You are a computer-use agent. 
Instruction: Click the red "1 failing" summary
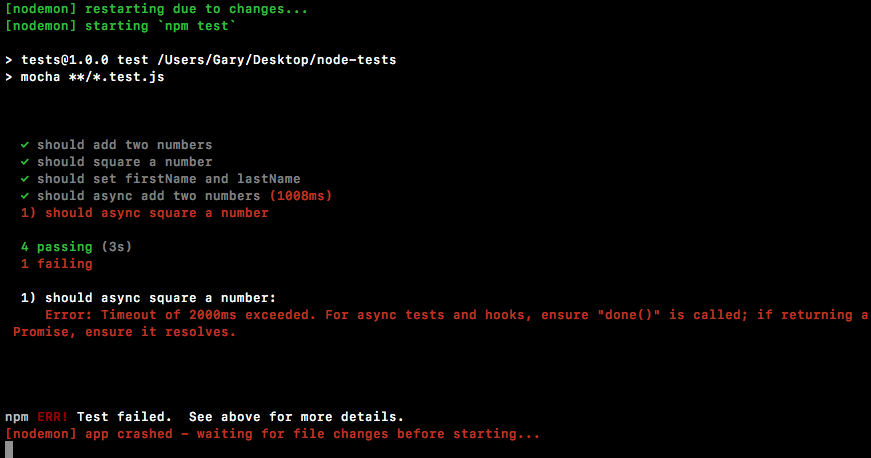pyautogui.click(x=57, y=264)
